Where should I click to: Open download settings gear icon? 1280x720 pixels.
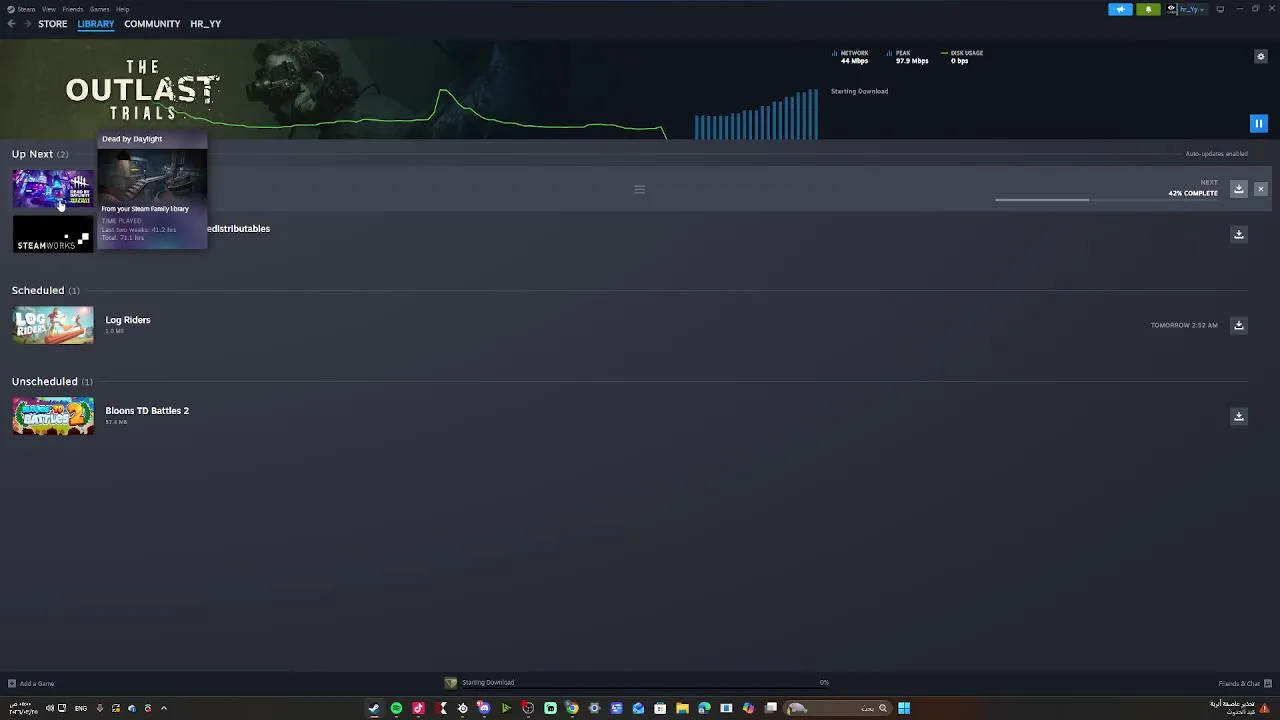(x=1261, y=56)
